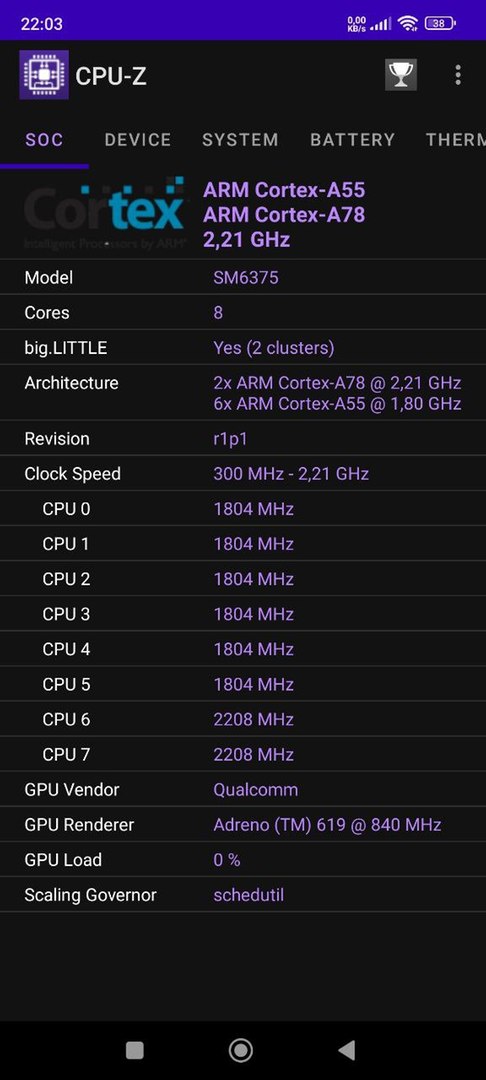Switch to the DEVICE tab
486x1080 pixels.
click(x=138, y=140)
